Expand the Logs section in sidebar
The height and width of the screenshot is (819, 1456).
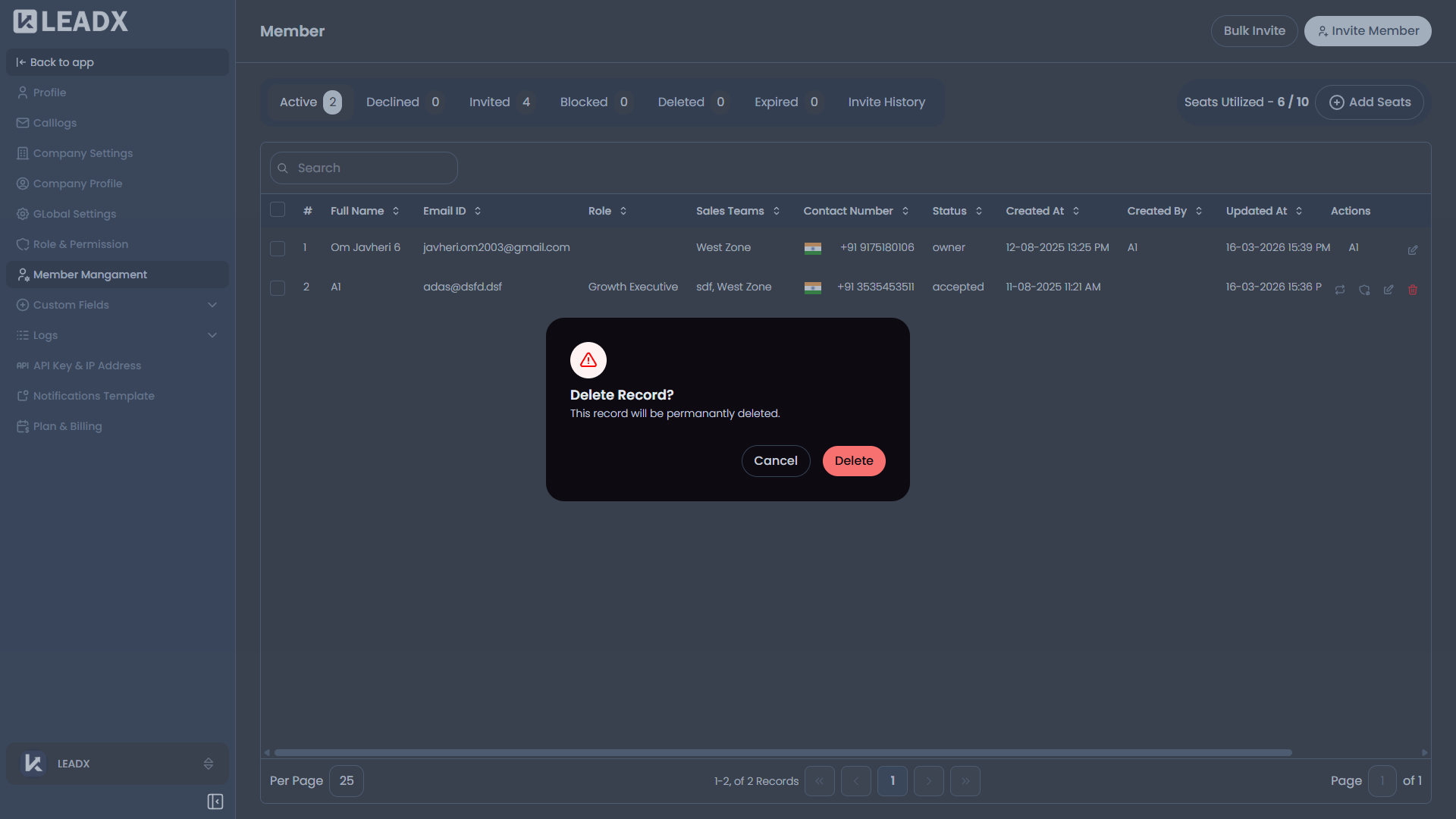212,334
